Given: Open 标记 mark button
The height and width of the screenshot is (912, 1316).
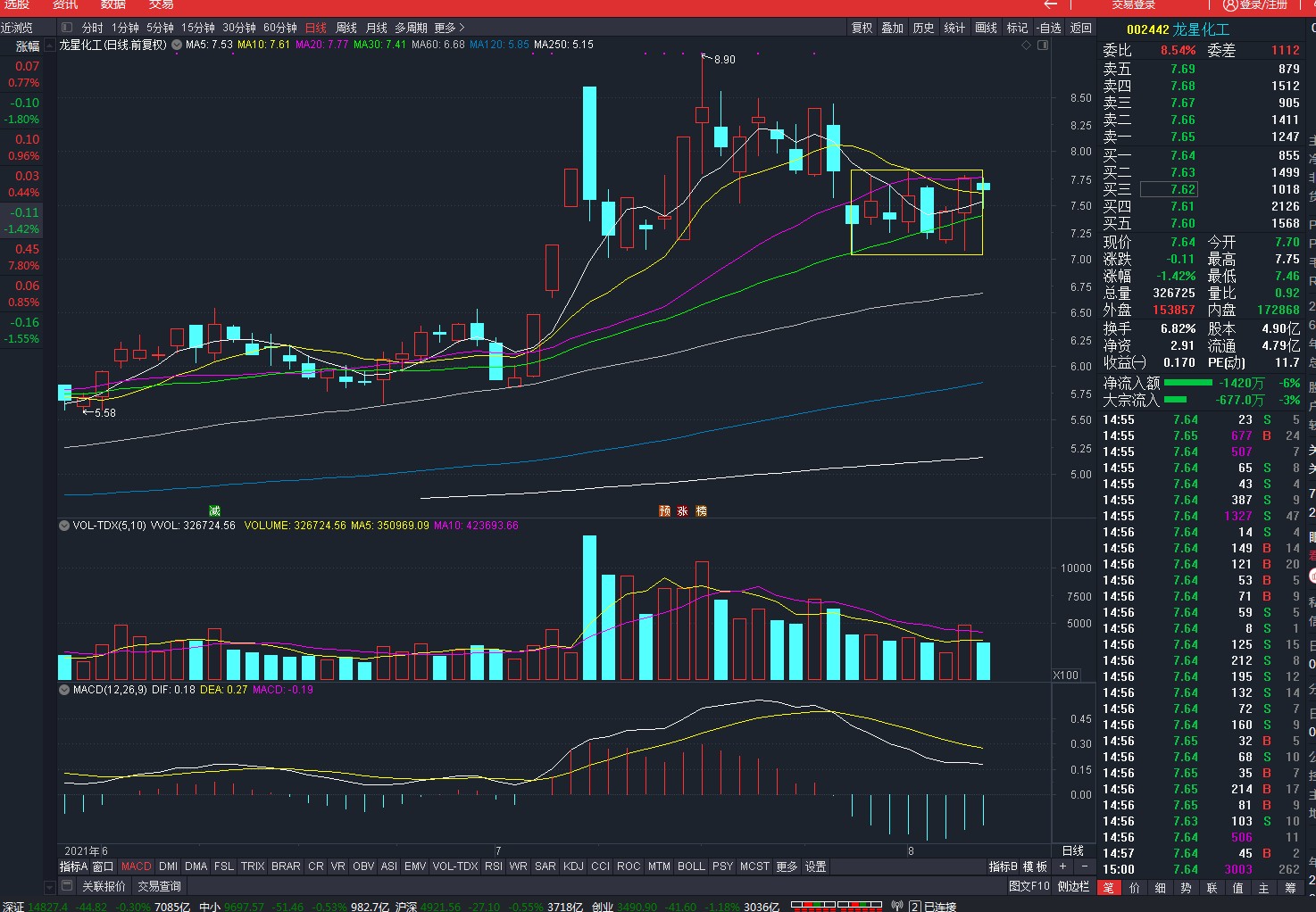Looking at the screenshot, I should click(x=1018, y=28).
